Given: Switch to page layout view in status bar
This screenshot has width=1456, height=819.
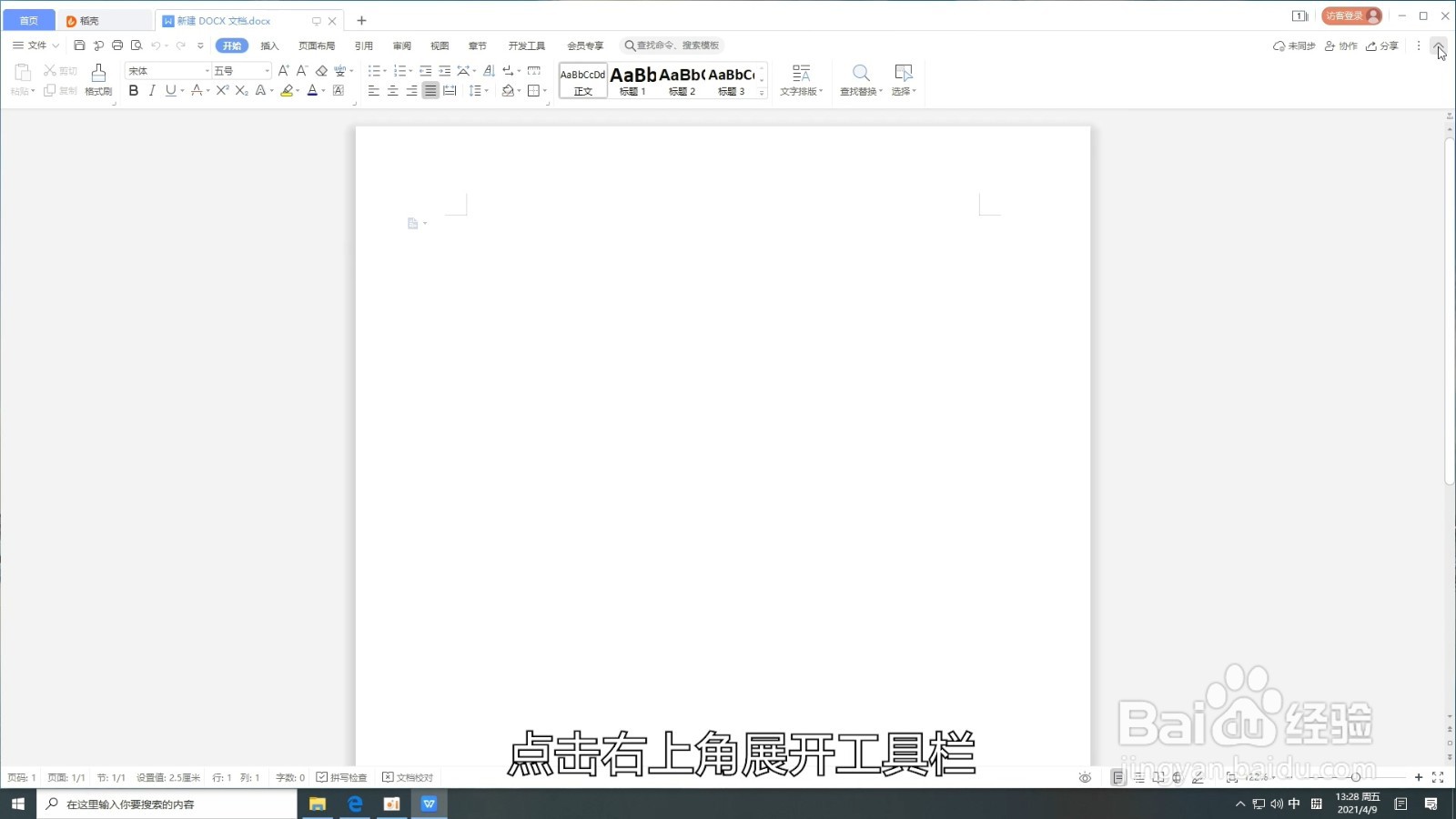Looking at the screenshot, I should (x=1118, y=777).
